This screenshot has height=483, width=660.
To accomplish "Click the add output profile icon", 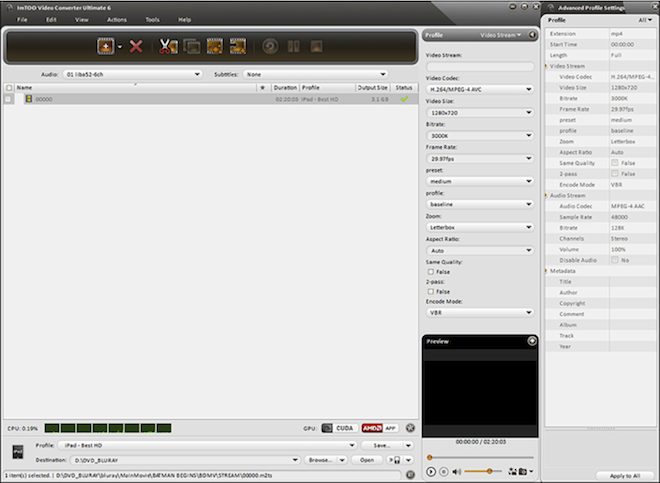I will click(x=238, y=46).
